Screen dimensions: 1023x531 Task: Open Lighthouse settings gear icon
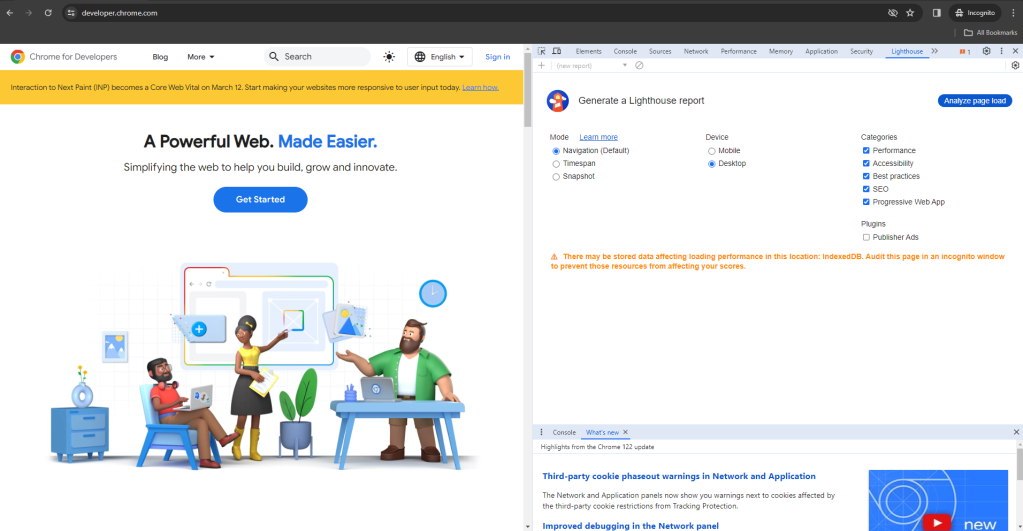1015,65
